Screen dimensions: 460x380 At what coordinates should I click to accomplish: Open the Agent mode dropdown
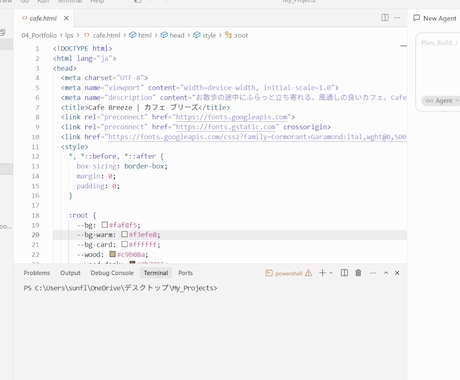pos(441,101)
